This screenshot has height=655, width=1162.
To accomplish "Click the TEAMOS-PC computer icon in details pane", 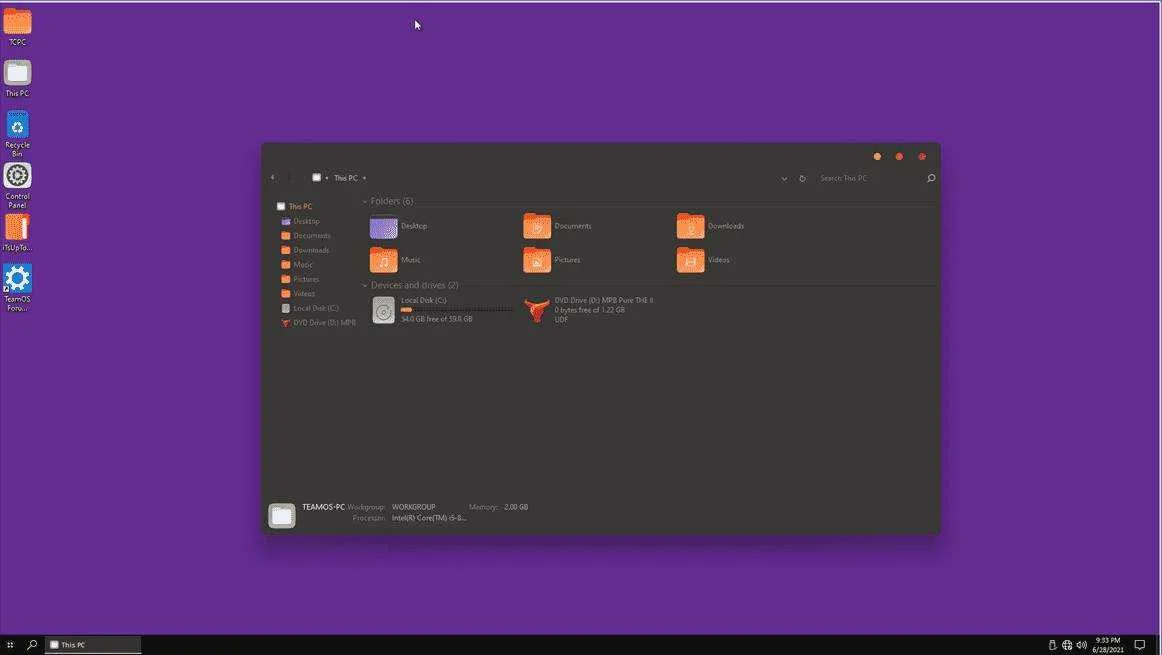I will (282, 515).
